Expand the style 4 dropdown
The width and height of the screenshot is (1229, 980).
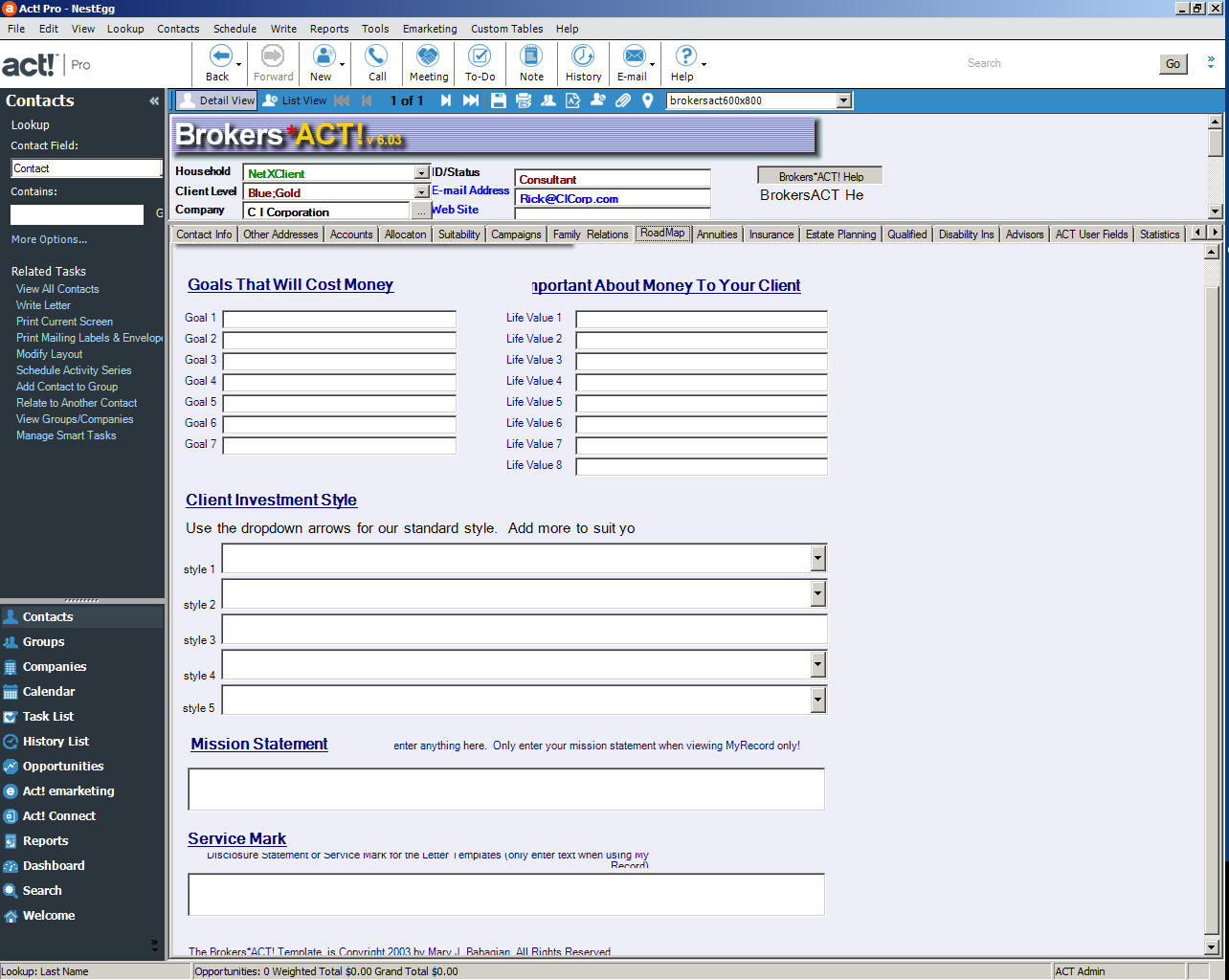[817, 664]
